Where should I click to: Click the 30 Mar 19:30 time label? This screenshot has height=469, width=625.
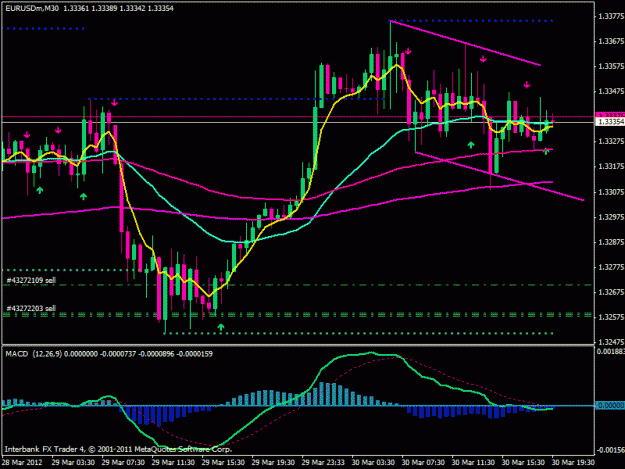(573, 463)
